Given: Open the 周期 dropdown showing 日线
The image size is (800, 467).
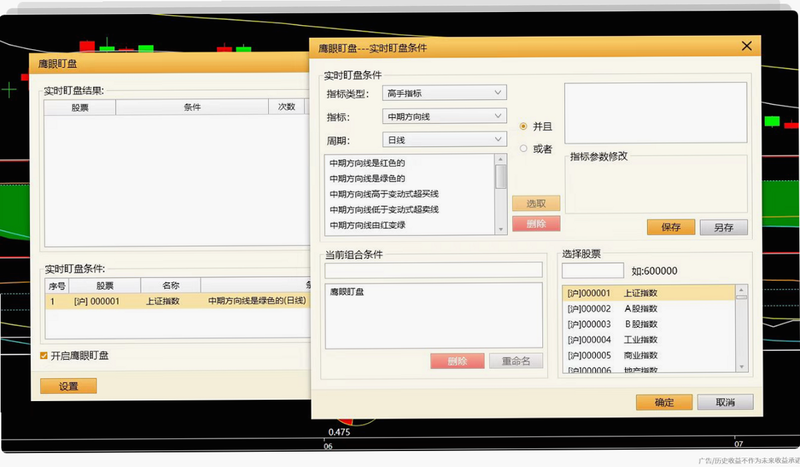Looking at the screenshot, I should [x=444, y=139].
